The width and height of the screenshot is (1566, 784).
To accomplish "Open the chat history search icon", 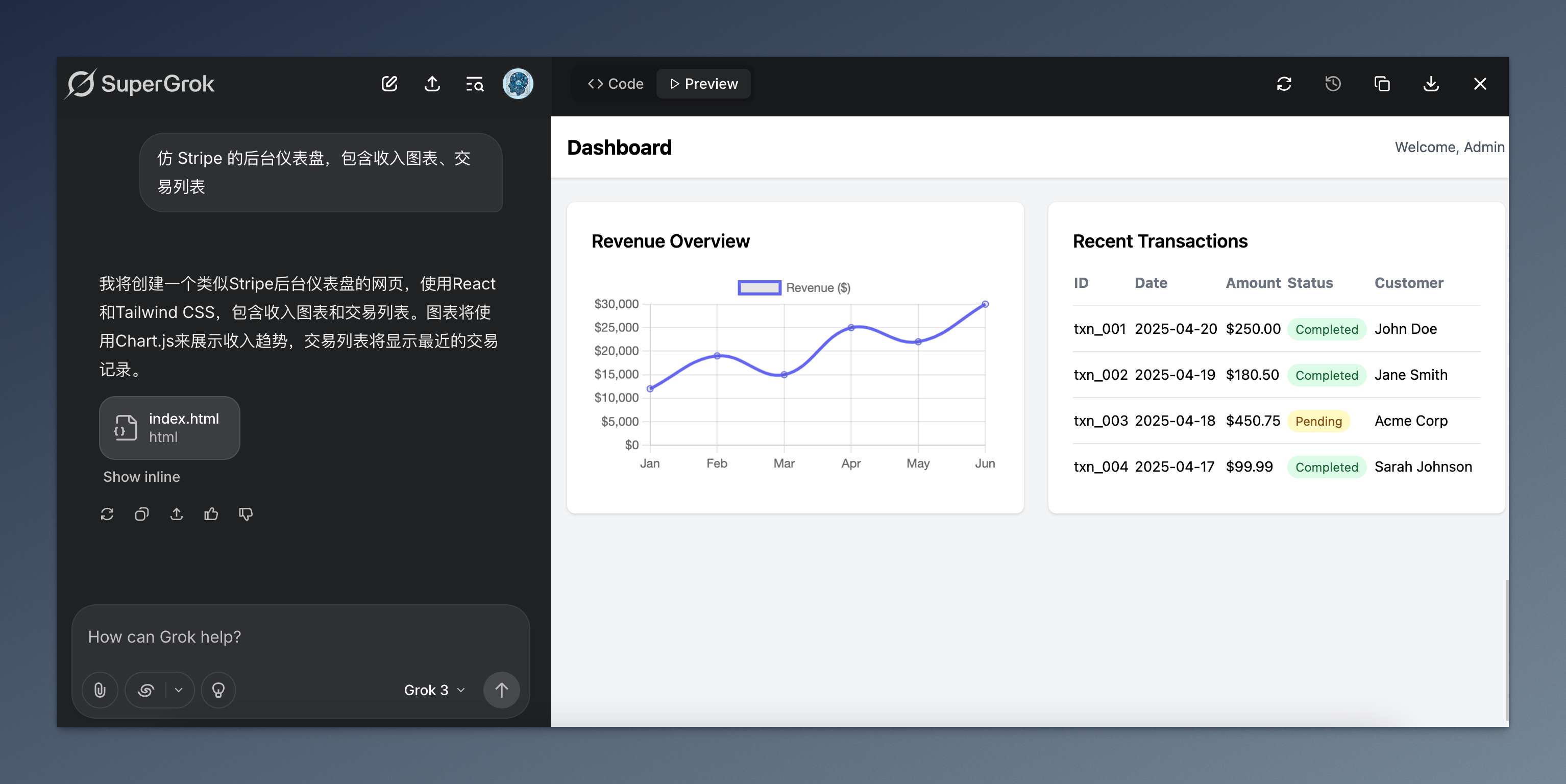I will point(474,84).
